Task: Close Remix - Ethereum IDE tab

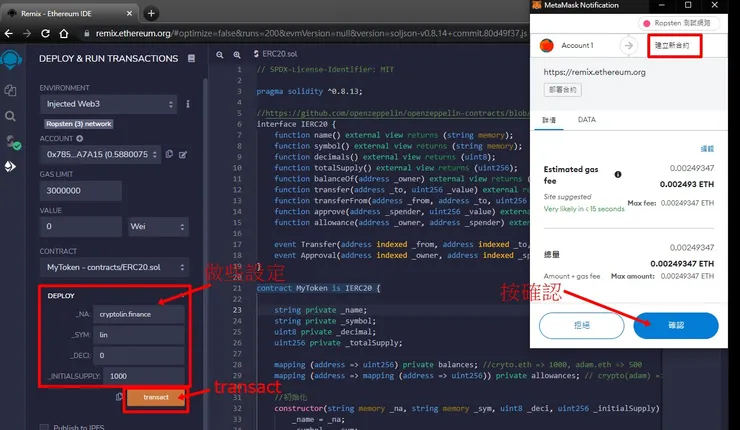Action: tap(129, 14)
